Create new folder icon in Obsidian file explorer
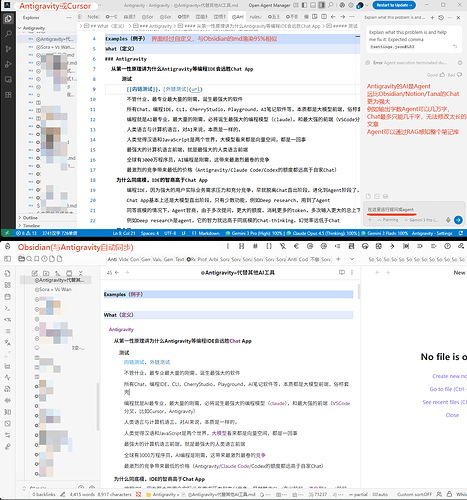 [46, 273]
